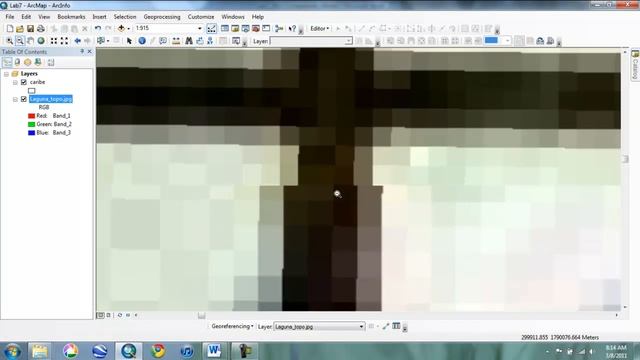Open the Help menu
The height and width of the screenshot is (360, 640).
click(x=258, y=17)
